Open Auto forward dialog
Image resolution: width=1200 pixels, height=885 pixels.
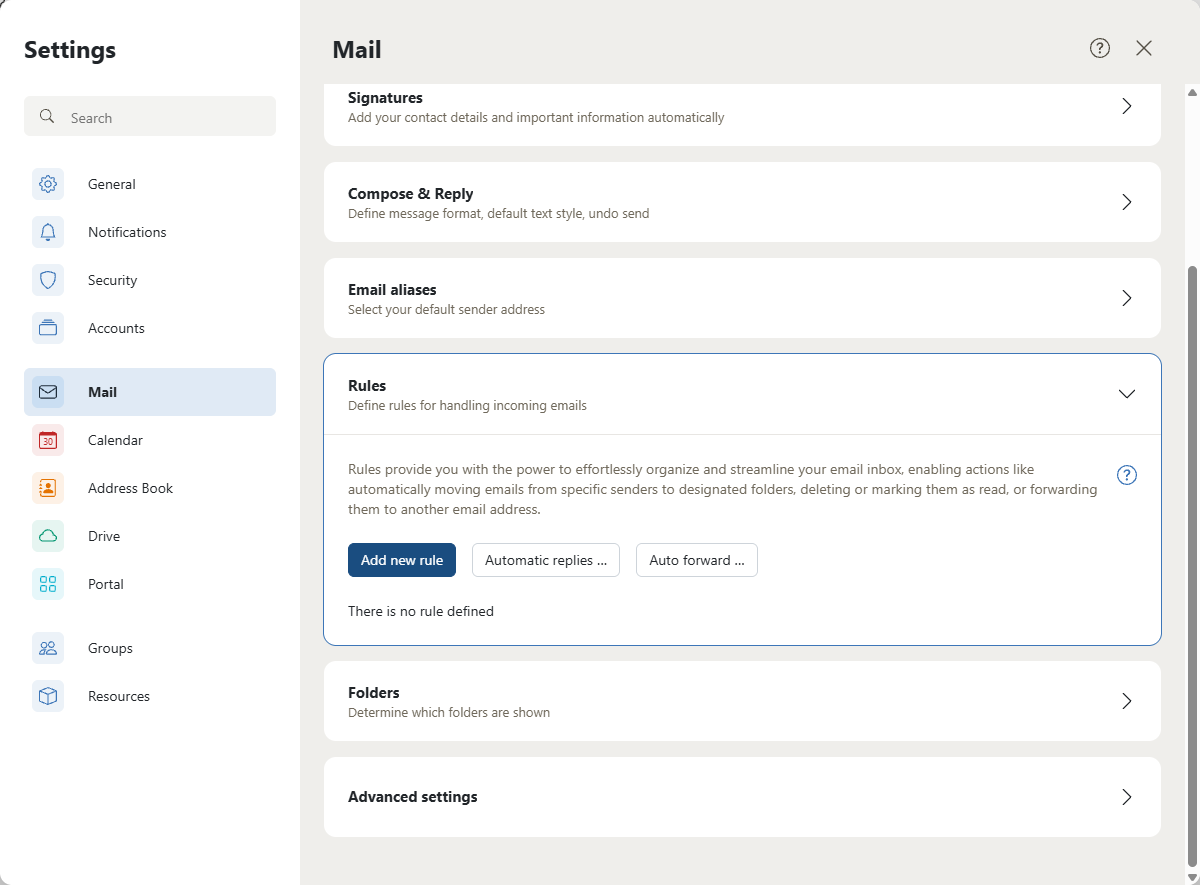tap(697, 560)
